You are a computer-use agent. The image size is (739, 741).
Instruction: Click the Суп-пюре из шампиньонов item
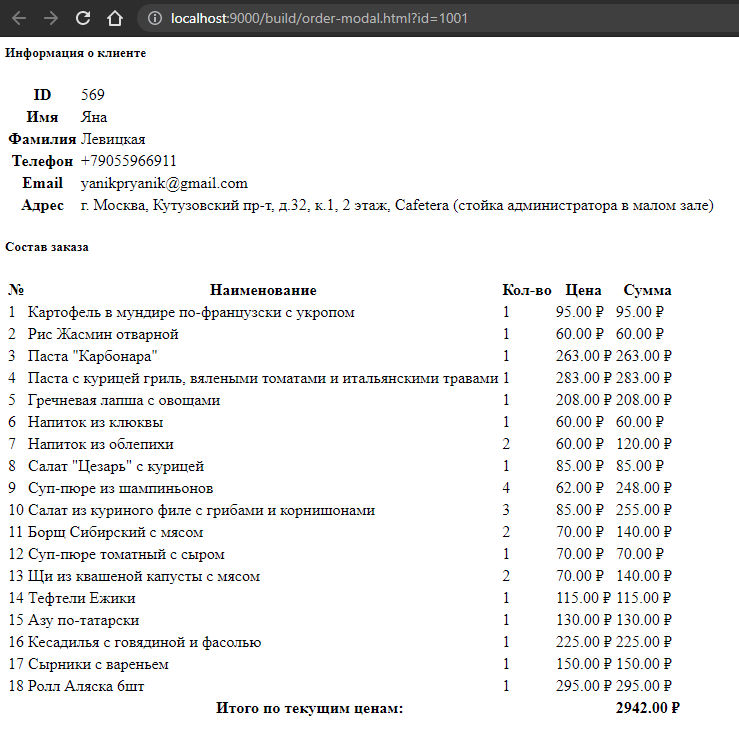point(120,488)
